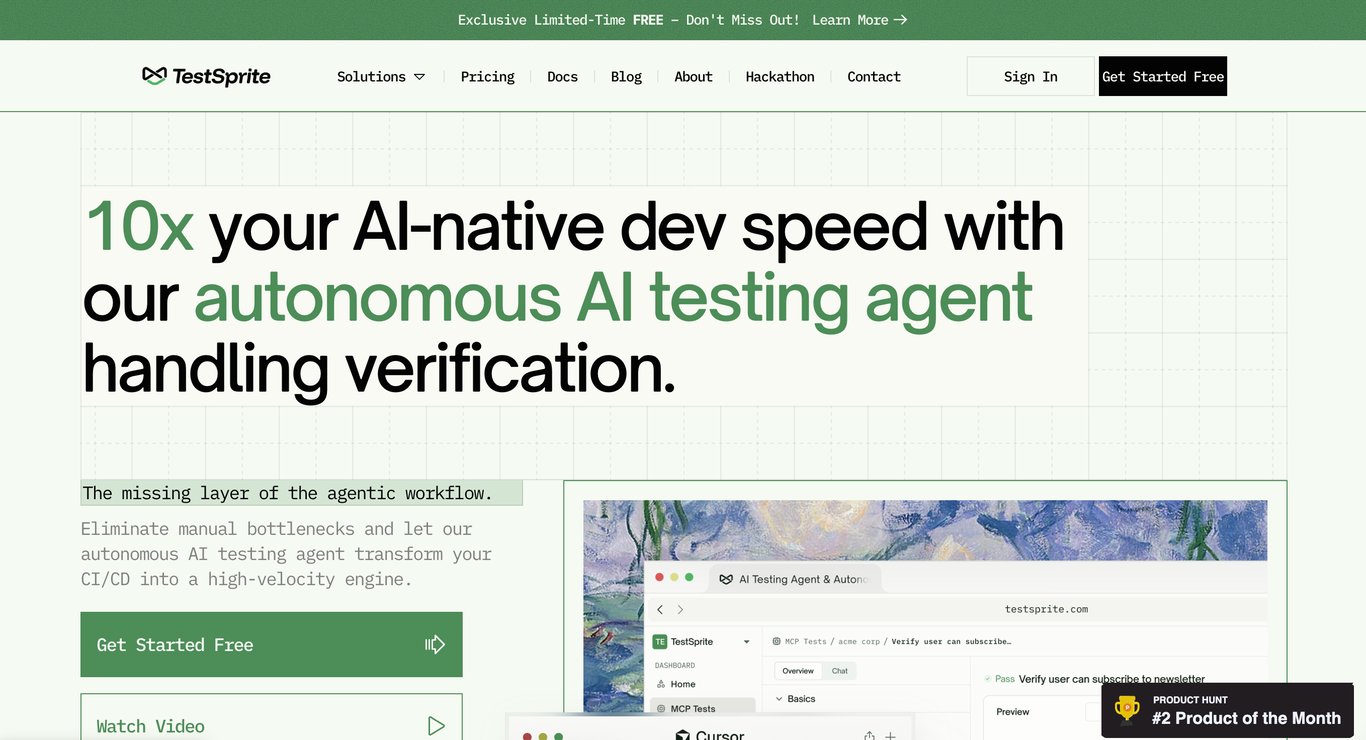Click the green Get Started Free hero button
The height and width of the screenshot is (740, 1366).
point(272,645)
